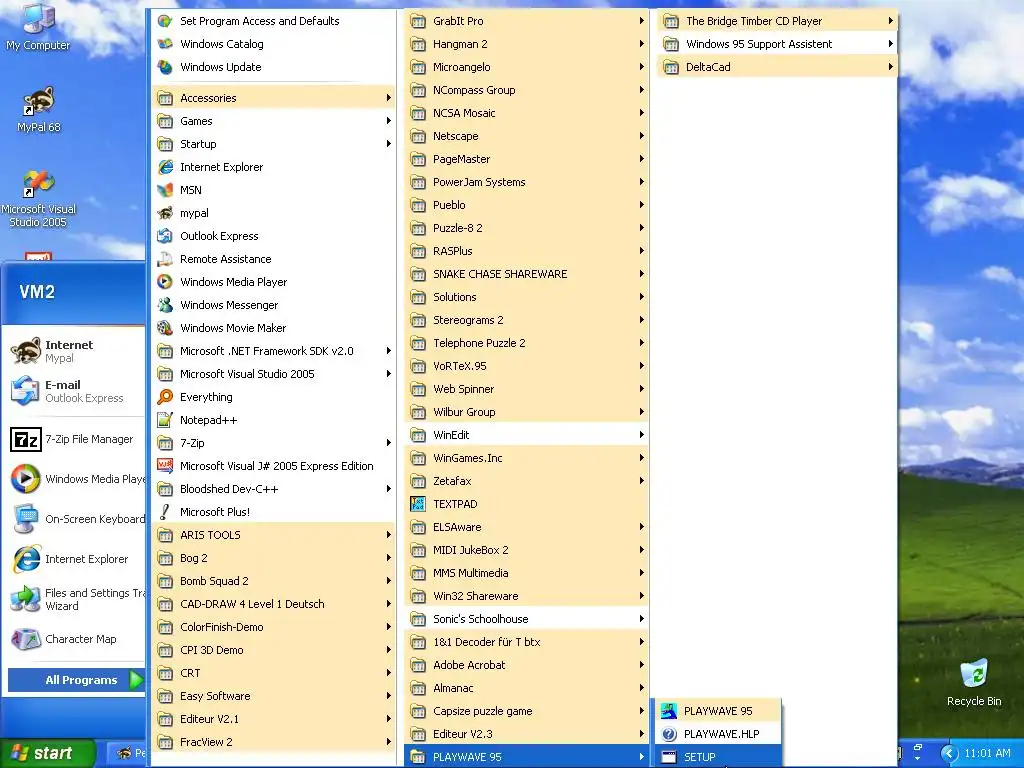Run PLAYWAVE 95 application in submenu
1024x768 pixels.
coord(717,711)
